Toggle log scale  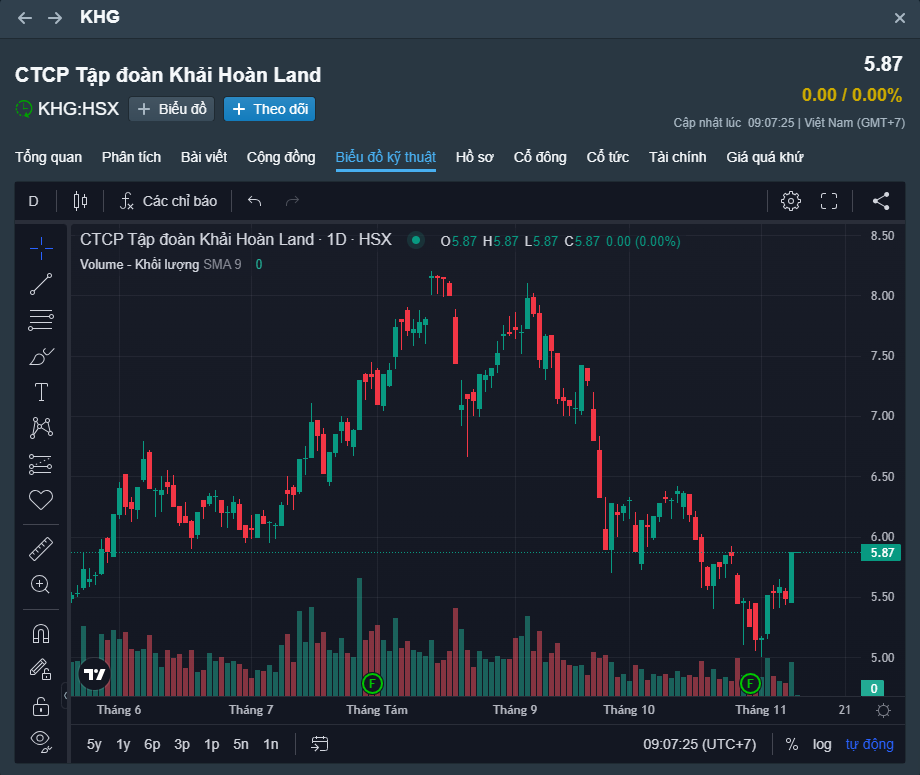(822, 744)
